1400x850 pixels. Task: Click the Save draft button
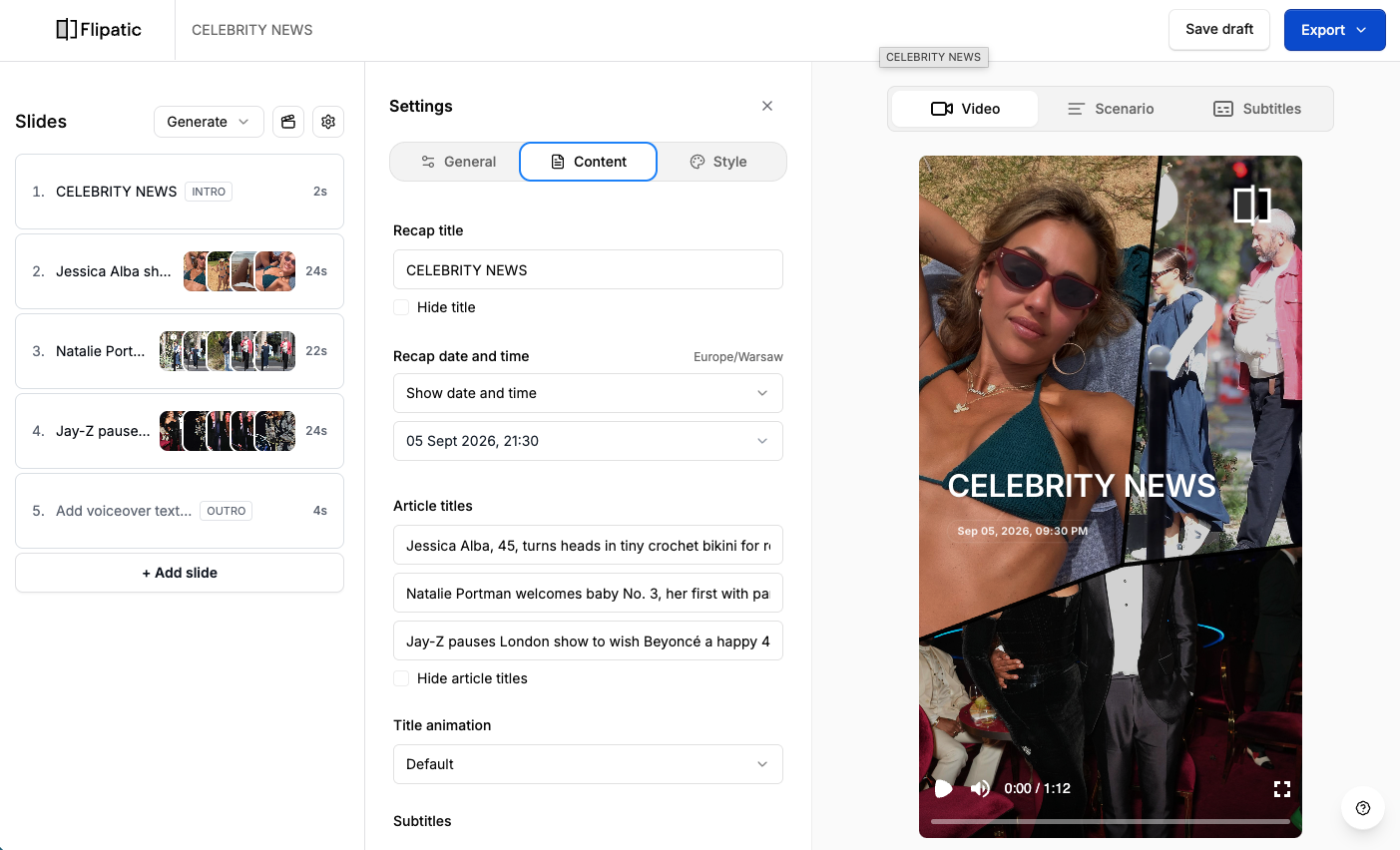[x=1219, y=30]
